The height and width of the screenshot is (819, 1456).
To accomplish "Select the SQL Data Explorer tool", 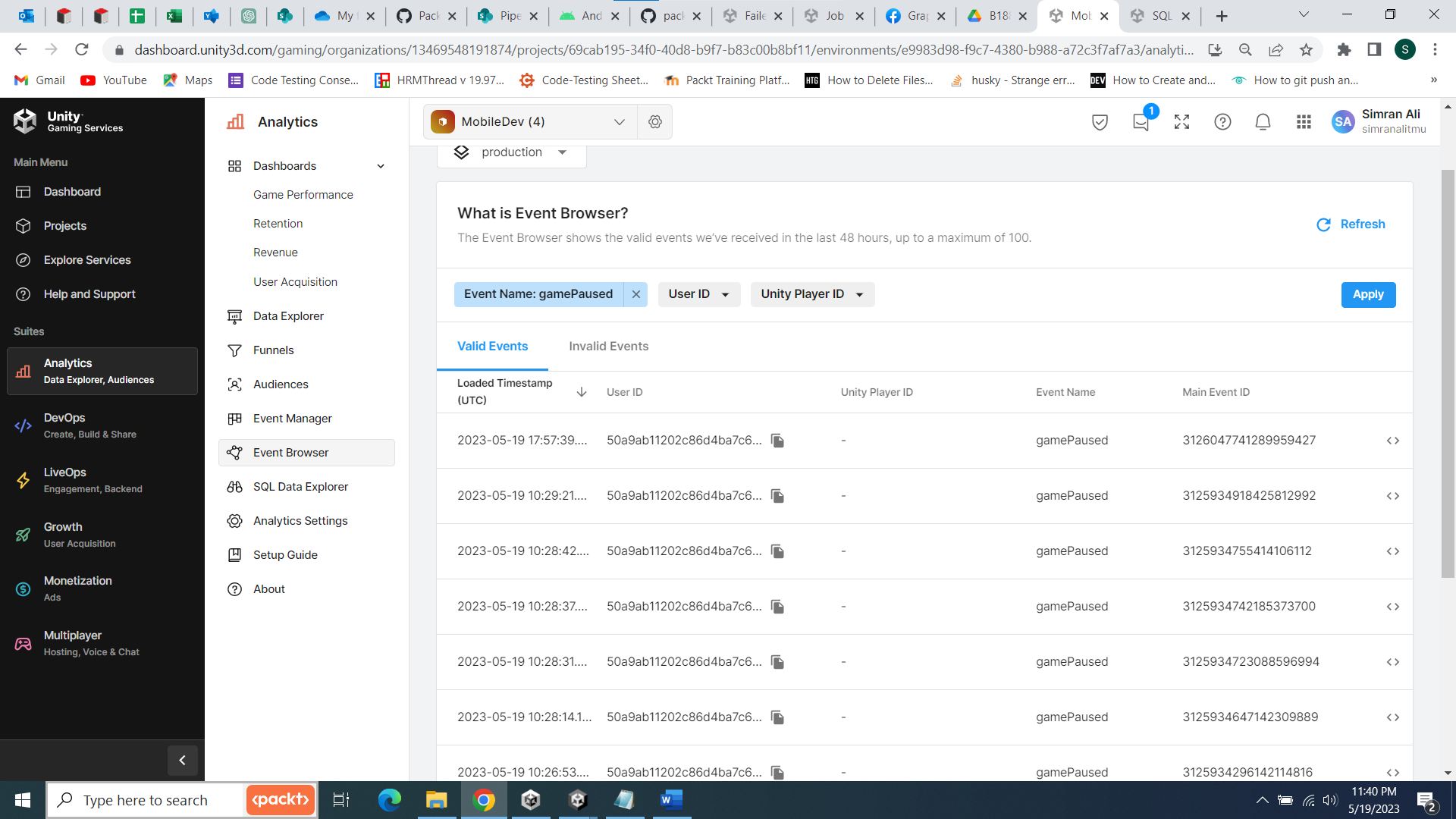I will point(300,486).
